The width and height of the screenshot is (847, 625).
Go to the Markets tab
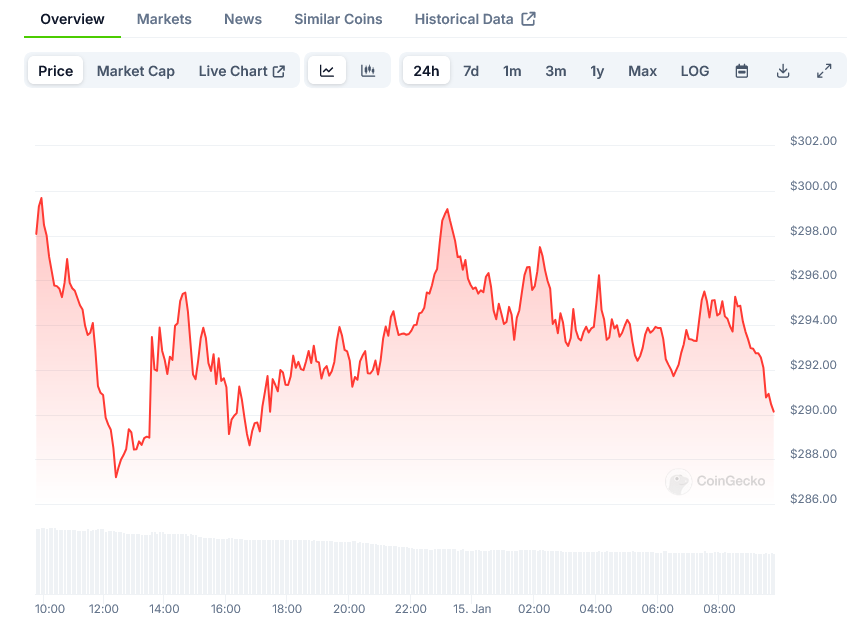coord(164,19)
